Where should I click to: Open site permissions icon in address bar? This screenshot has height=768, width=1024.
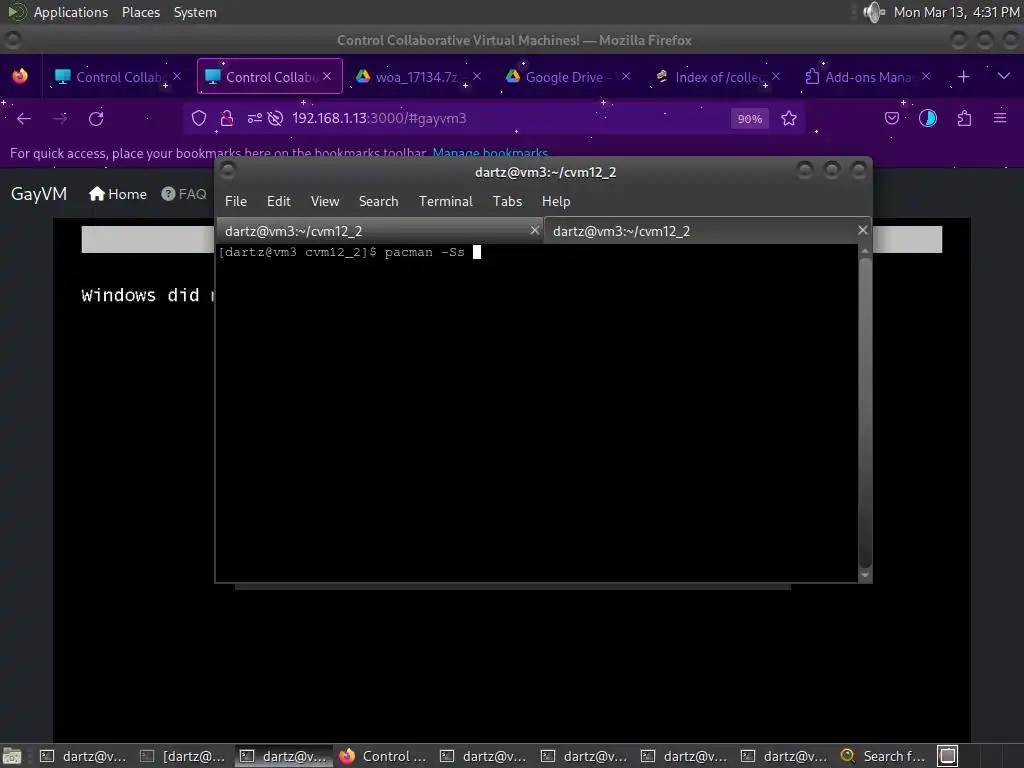click(255, 118)
